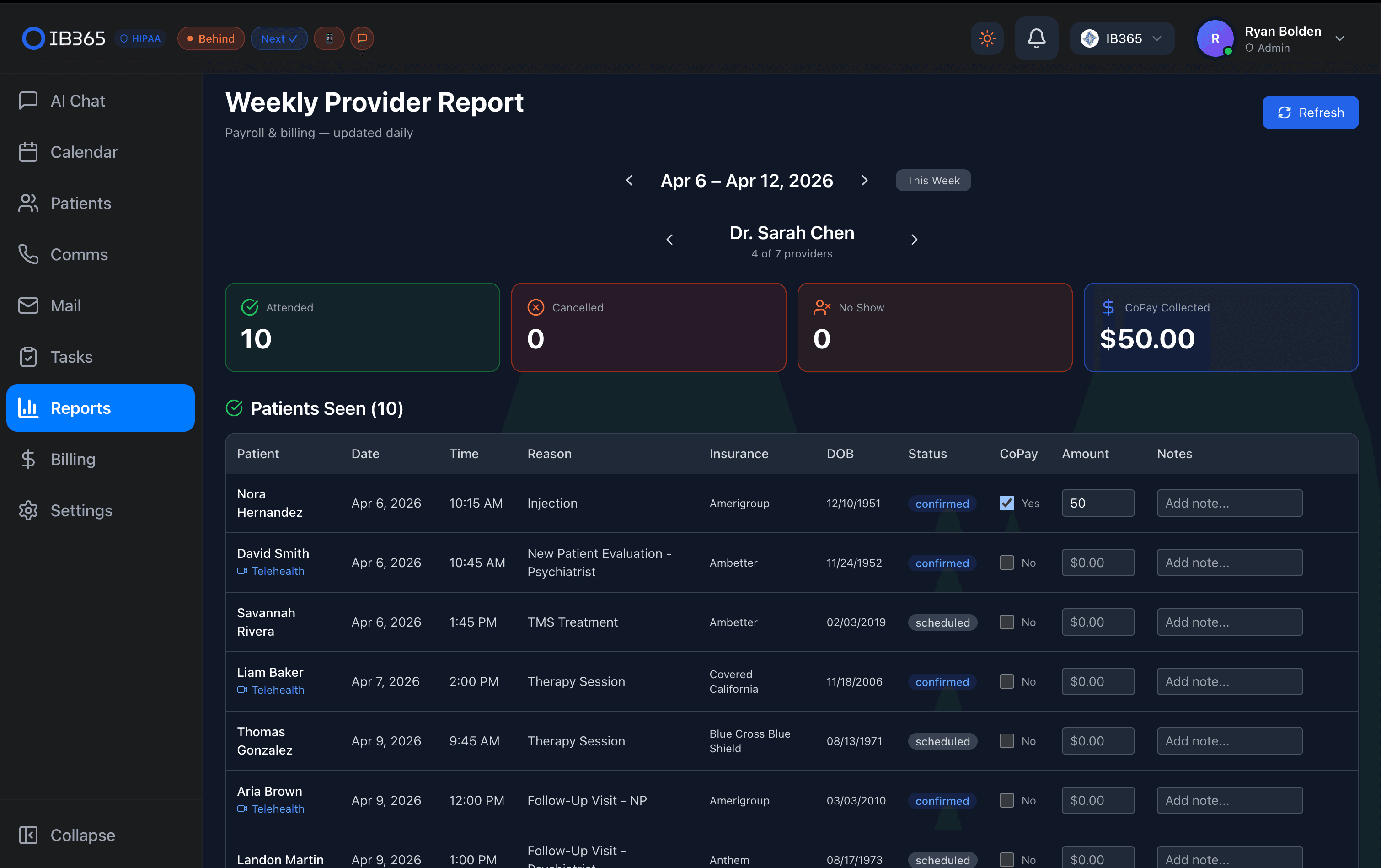The image size is (1381, 868).
Task: Open the Calendar from the sidebar
Action: pos(85,151)
